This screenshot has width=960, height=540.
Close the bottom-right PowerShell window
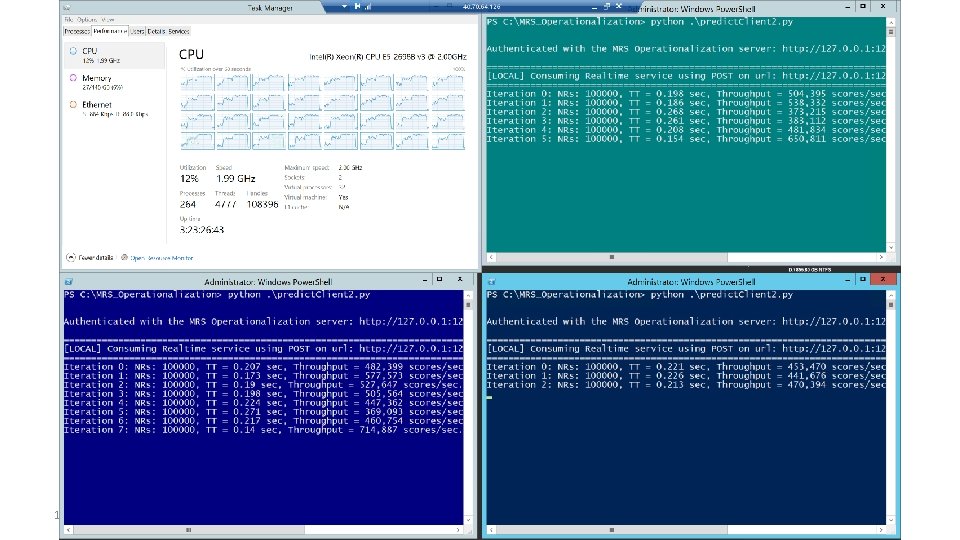[883, 279]
